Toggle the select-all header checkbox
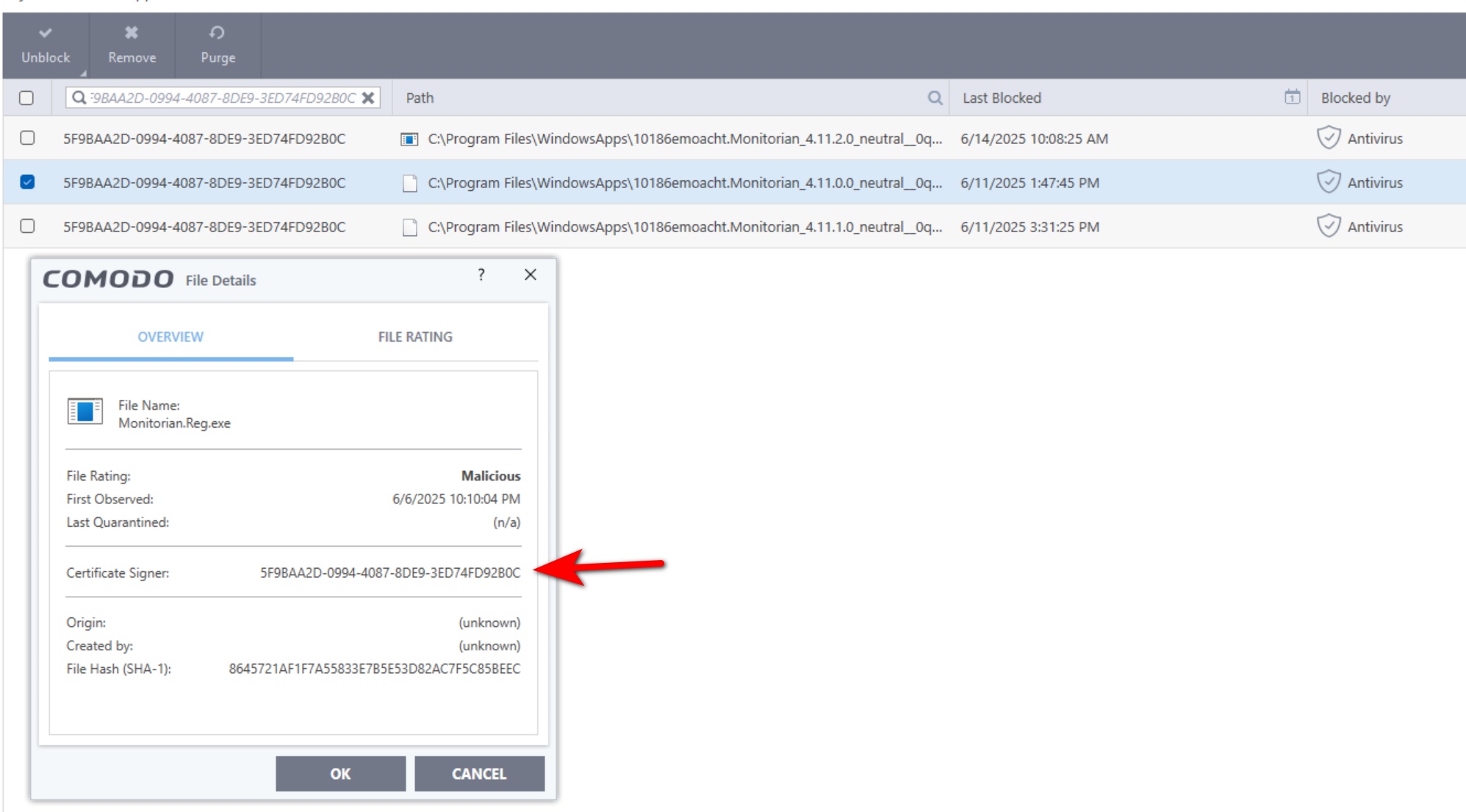This screenshot has height=812, width=1466. click(x=26, y=98)
